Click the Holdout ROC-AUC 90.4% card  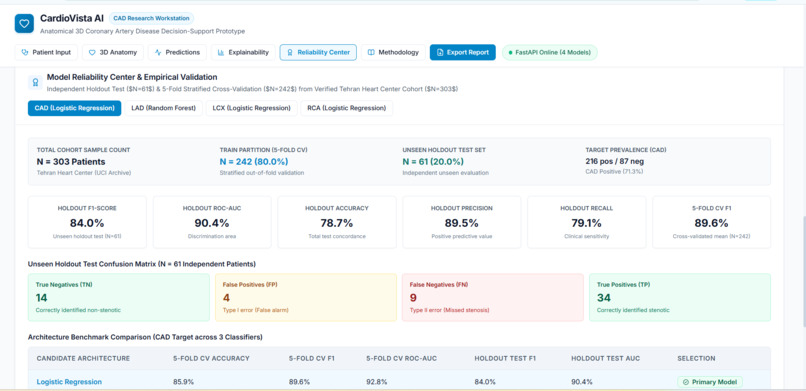[212, 222]
